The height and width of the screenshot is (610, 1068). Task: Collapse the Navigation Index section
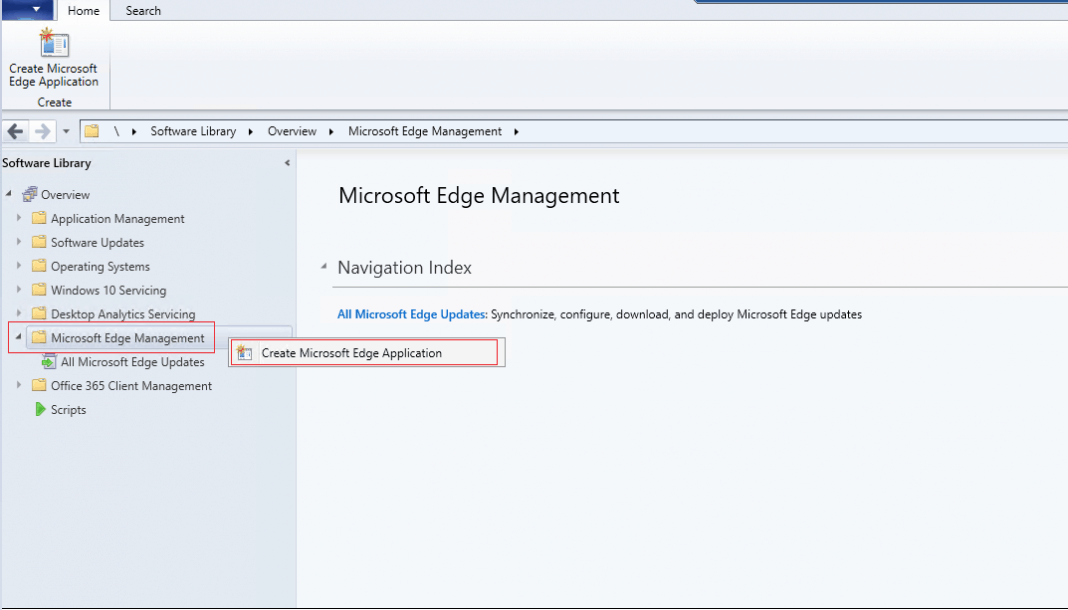tap(323, 267)
